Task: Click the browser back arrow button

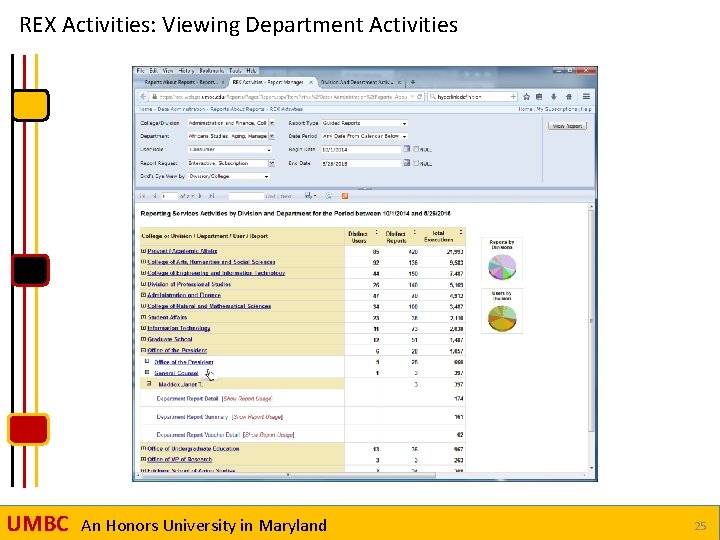Action: pos(143,96)
